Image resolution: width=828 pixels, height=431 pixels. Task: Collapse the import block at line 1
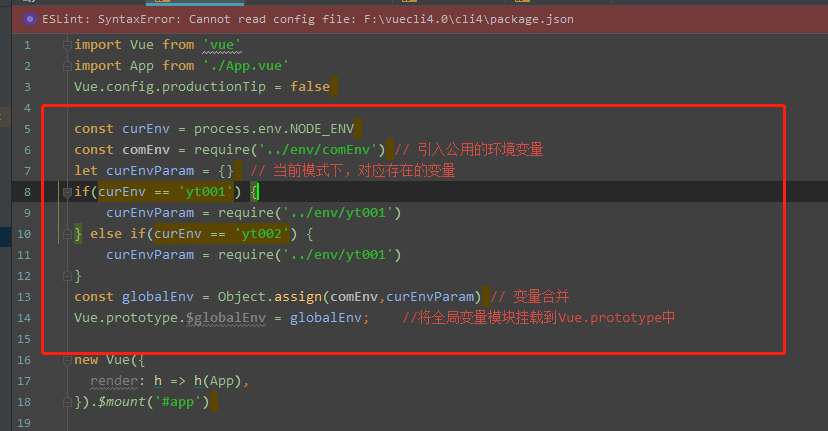click(x=66, y=45)
